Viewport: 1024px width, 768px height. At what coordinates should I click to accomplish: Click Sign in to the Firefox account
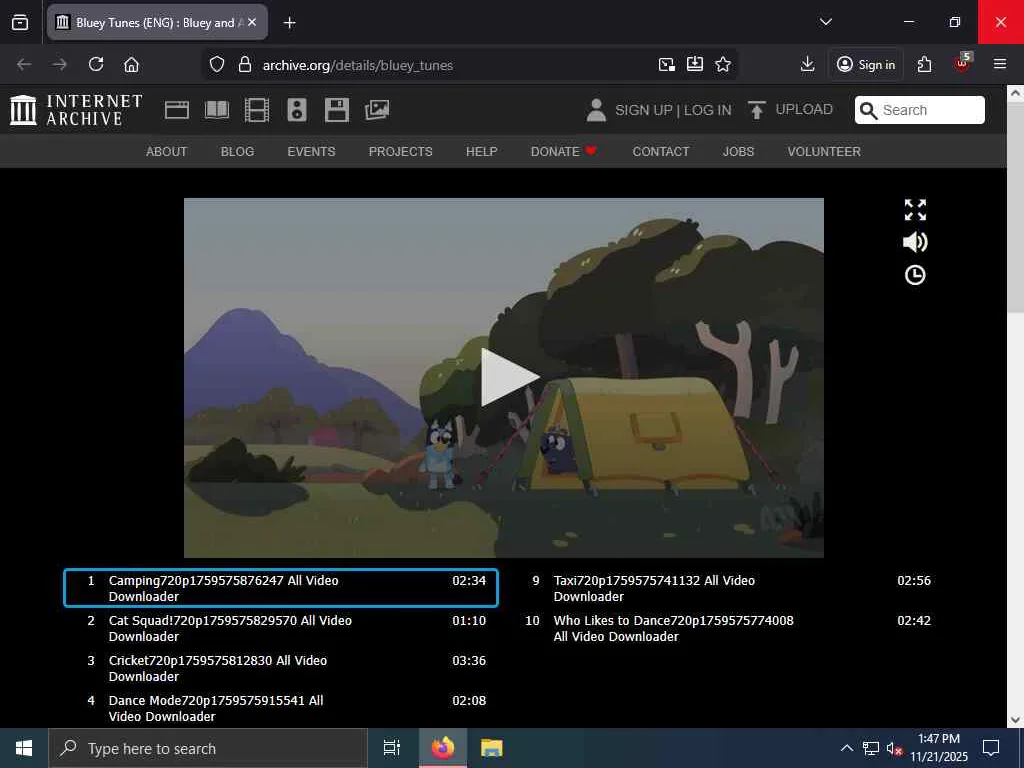coord(866,65)
